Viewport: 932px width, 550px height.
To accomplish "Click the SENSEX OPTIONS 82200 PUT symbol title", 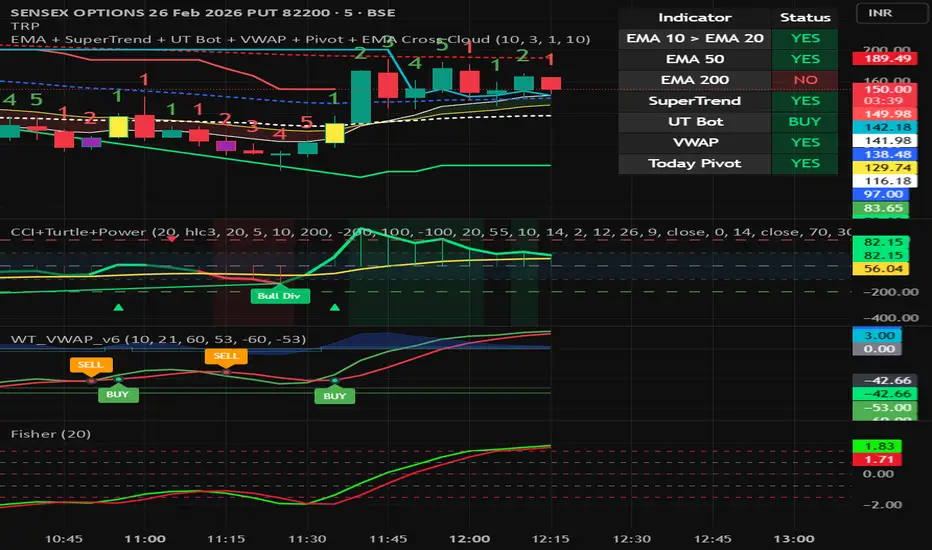I will [203, 12].
